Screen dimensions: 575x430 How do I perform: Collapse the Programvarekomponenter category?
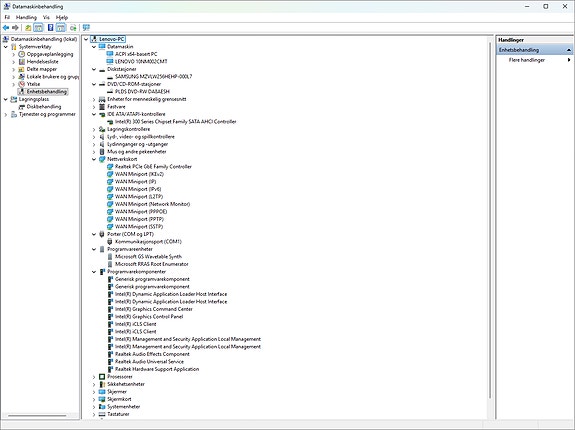[94, 272]
